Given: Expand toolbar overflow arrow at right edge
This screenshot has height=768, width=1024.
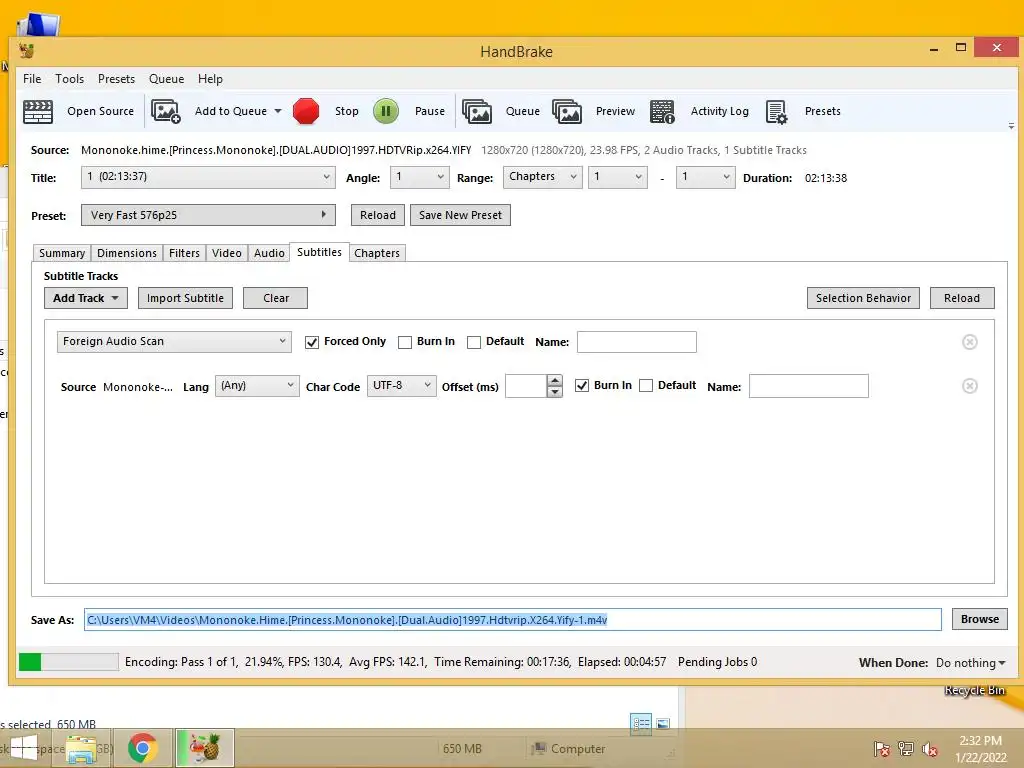Looking at the screenshot, I should 1011,125.
